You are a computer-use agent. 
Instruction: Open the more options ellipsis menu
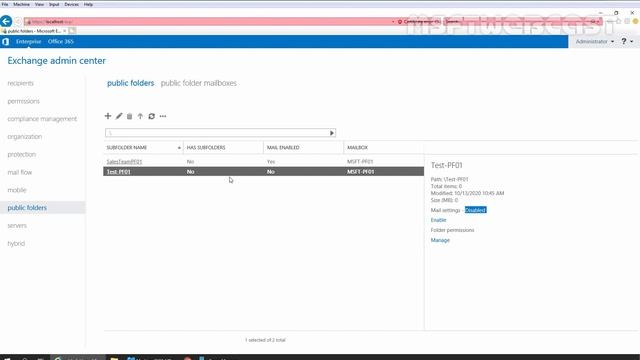pyautogui.click(x=163, y=116)
